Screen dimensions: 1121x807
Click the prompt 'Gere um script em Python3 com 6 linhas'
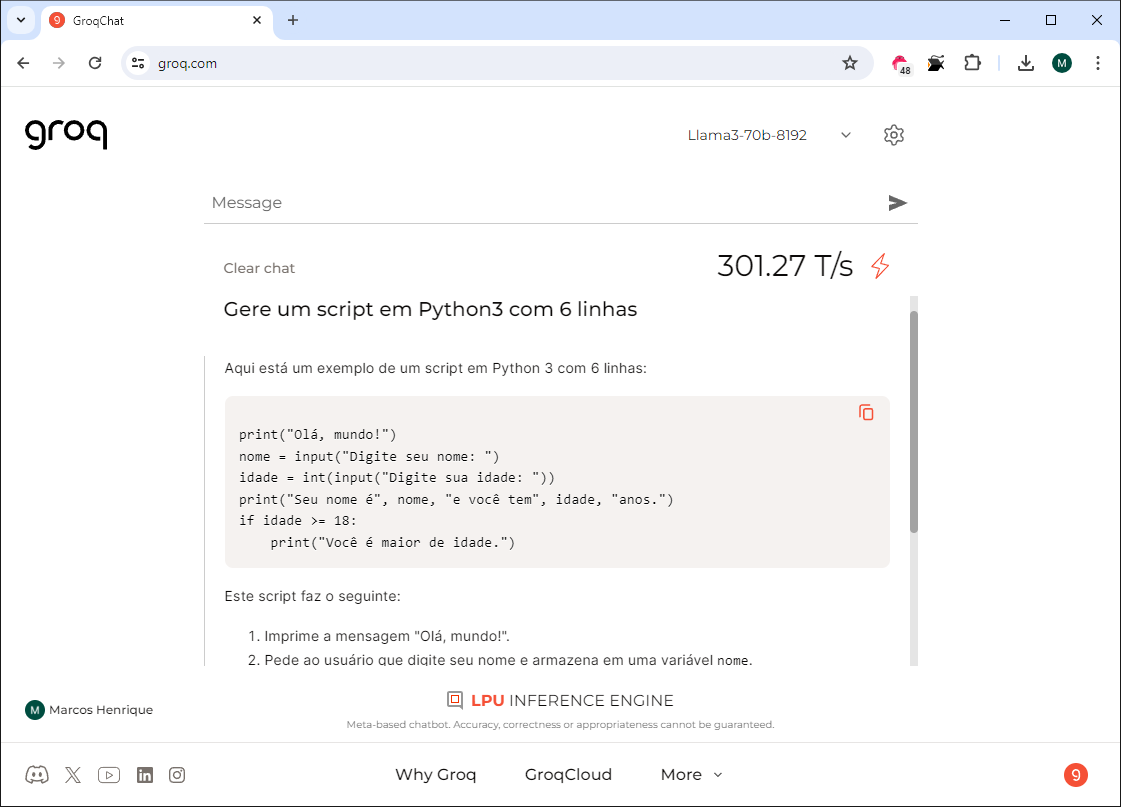coord(430,310)
